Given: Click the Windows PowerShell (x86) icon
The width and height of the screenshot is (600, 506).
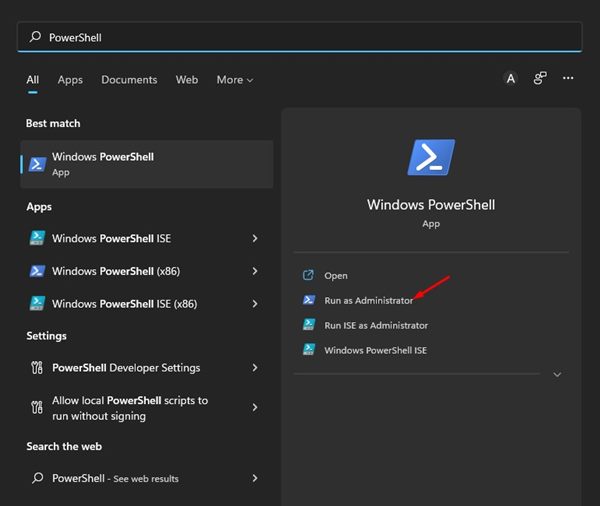Looking at the screenshot, I should (x=37, y=271).
